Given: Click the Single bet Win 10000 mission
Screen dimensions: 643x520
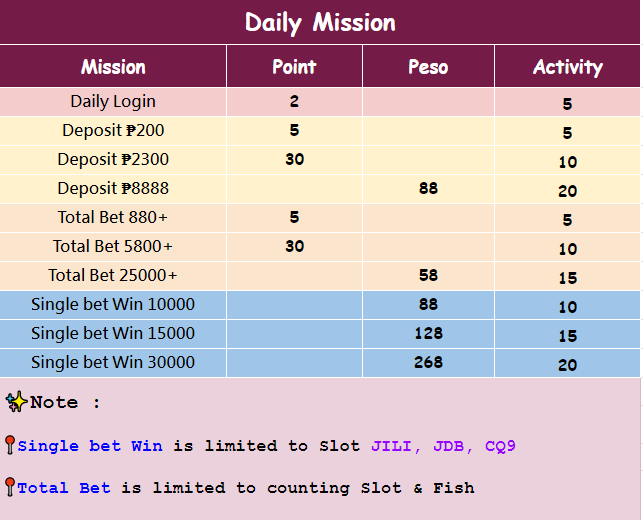Looking at the screenshot, I should 113,305.
